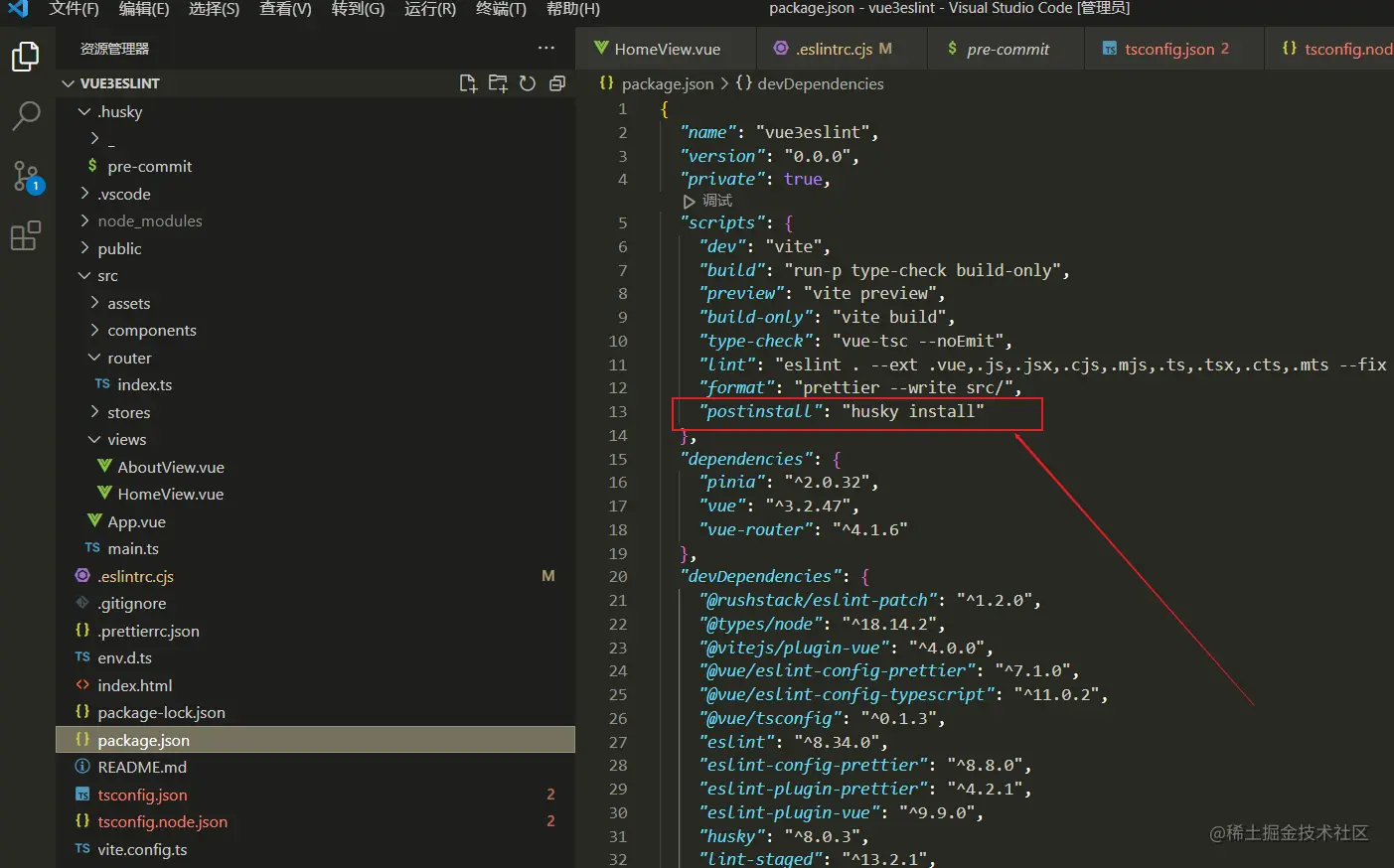Screen dimensions: 1394x868
Task: Click the New File icon in explorer
Action: (x=468, y=83)
